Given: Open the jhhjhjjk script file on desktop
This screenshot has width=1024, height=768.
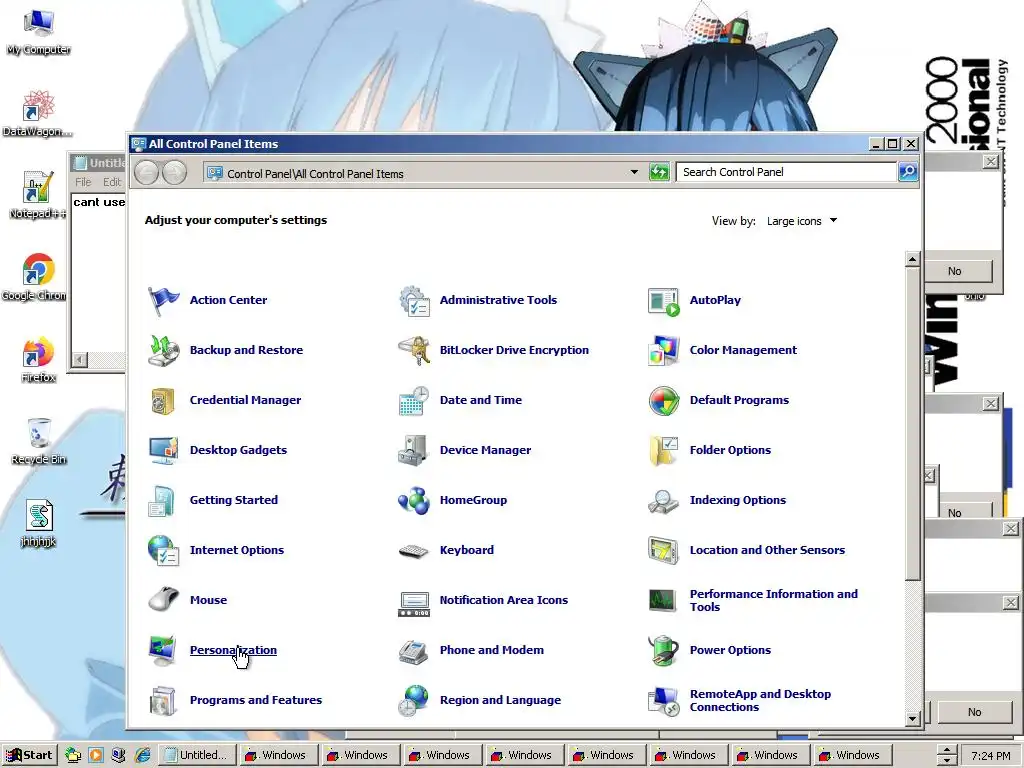Looking at the screenshot, I should (x=39, y=524).
